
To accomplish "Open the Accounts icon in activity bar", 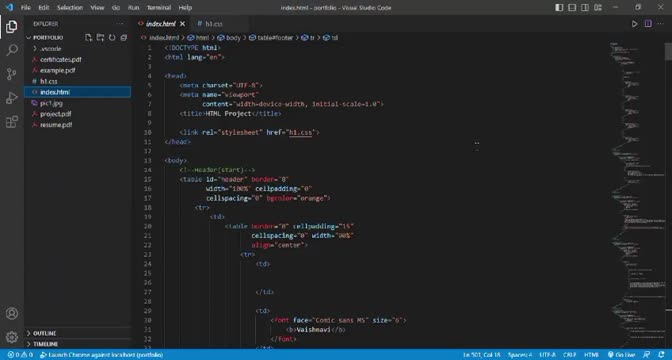I will pos(12,313).
